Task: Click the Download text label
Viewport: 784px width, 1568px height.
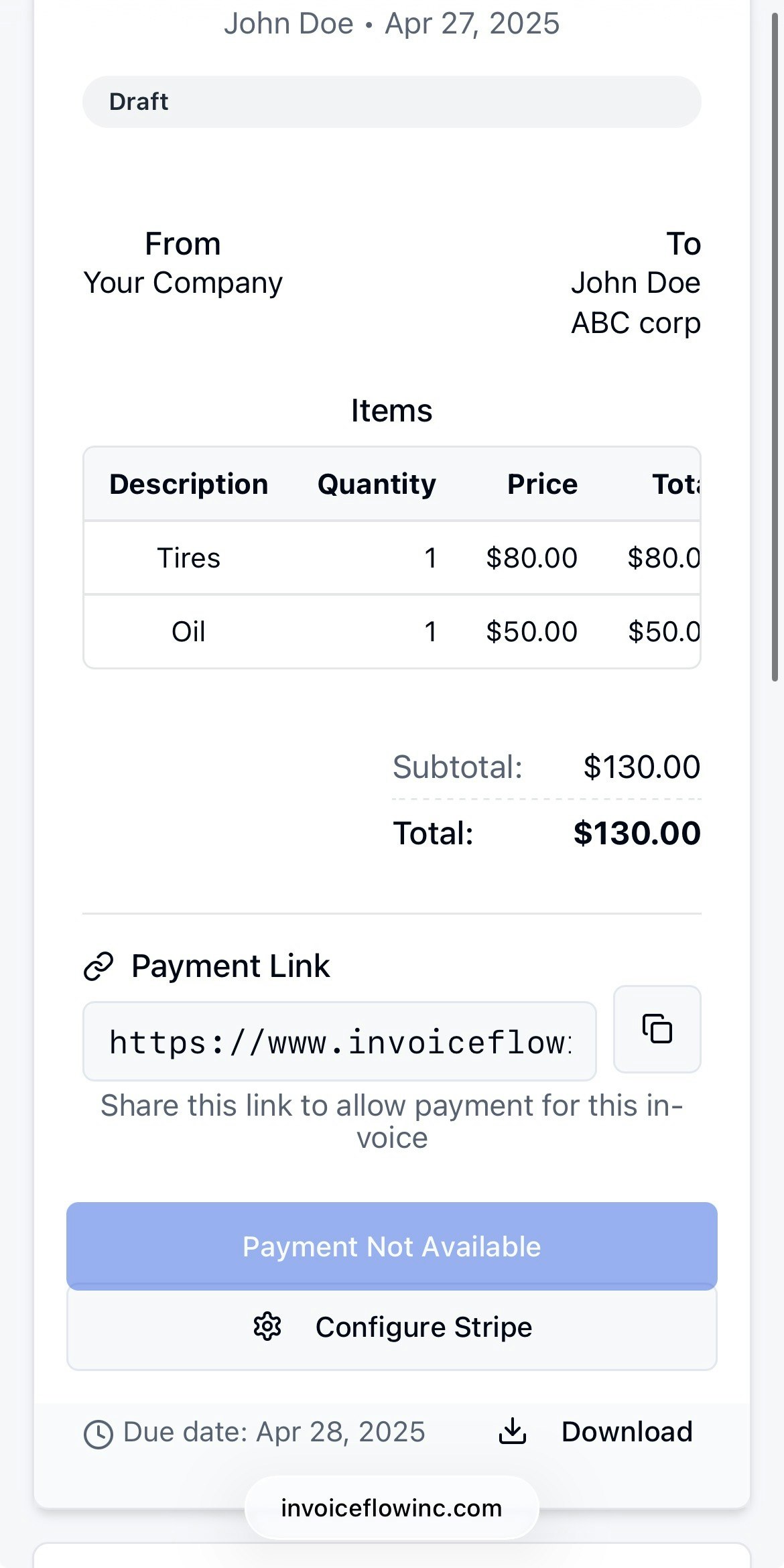Action: (627, 1431)
